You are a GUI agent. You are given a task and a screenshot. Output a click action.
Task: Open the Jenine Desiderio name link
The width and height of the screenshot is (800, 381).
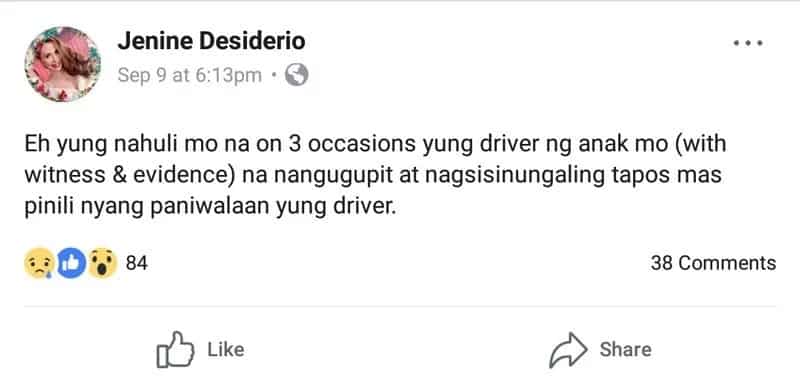pos(211,41)
